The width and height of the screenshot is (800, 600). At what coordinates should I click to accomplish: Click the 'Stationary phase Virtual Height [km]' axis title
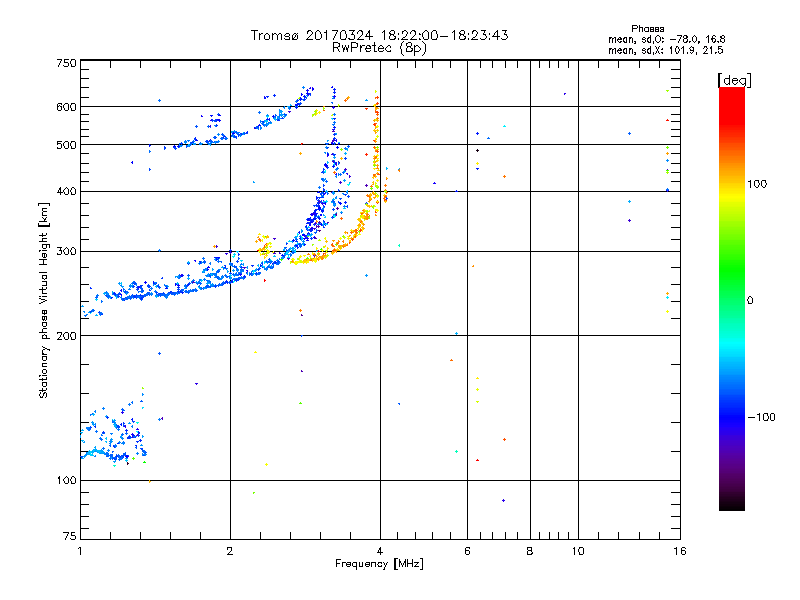[x=43, y=300]
